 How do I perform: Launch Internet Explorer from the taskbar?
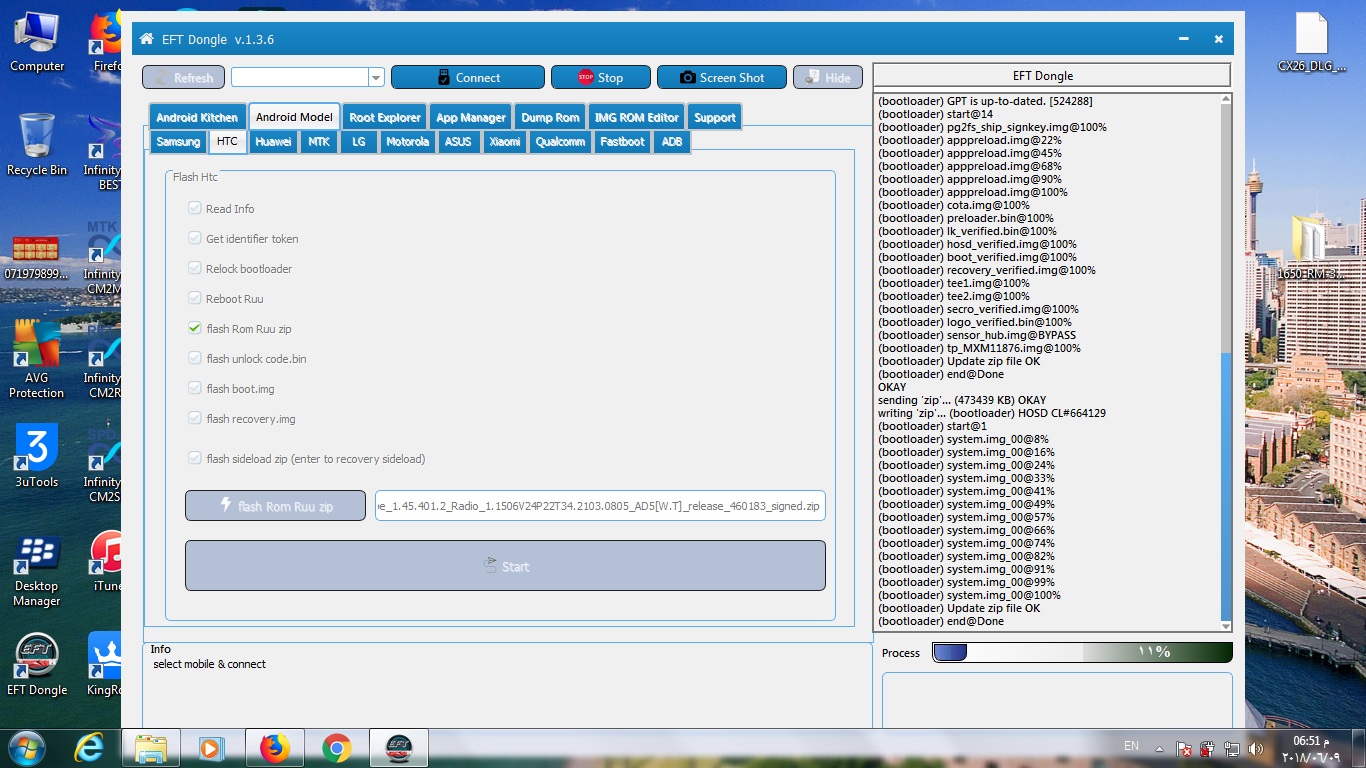tap(90, 747)
